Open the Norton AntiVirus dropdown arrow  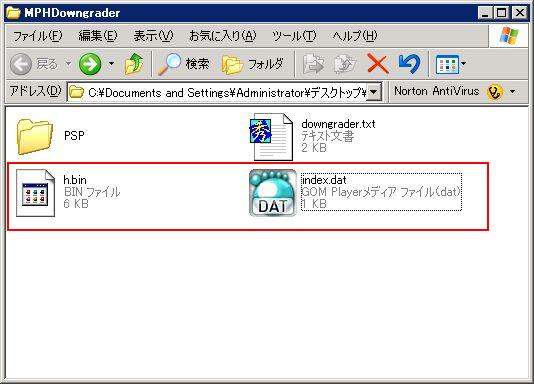point(512,92)
